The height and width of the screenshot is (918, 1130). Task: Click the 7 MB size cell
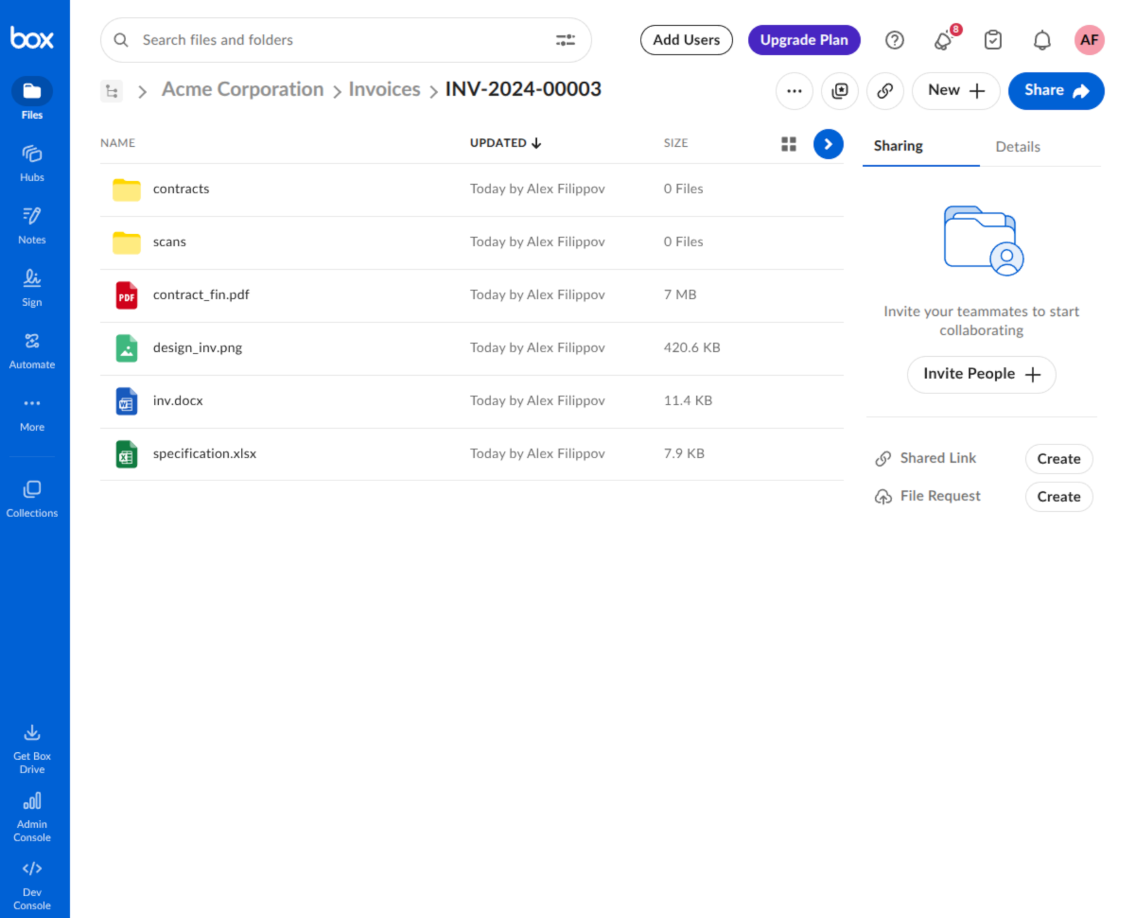tap(680, 295)
